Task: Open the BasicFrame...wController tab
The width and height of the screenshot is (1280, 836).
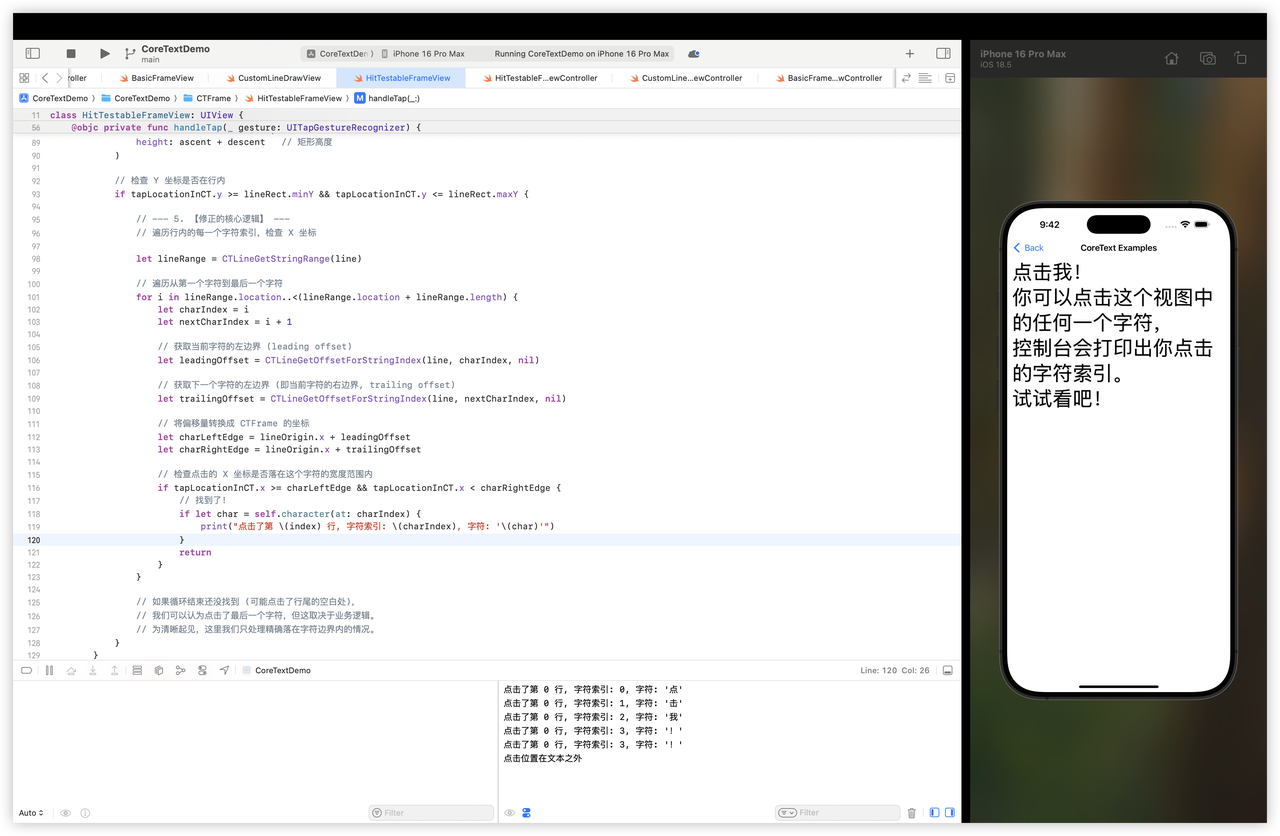Action: (828, 78)
